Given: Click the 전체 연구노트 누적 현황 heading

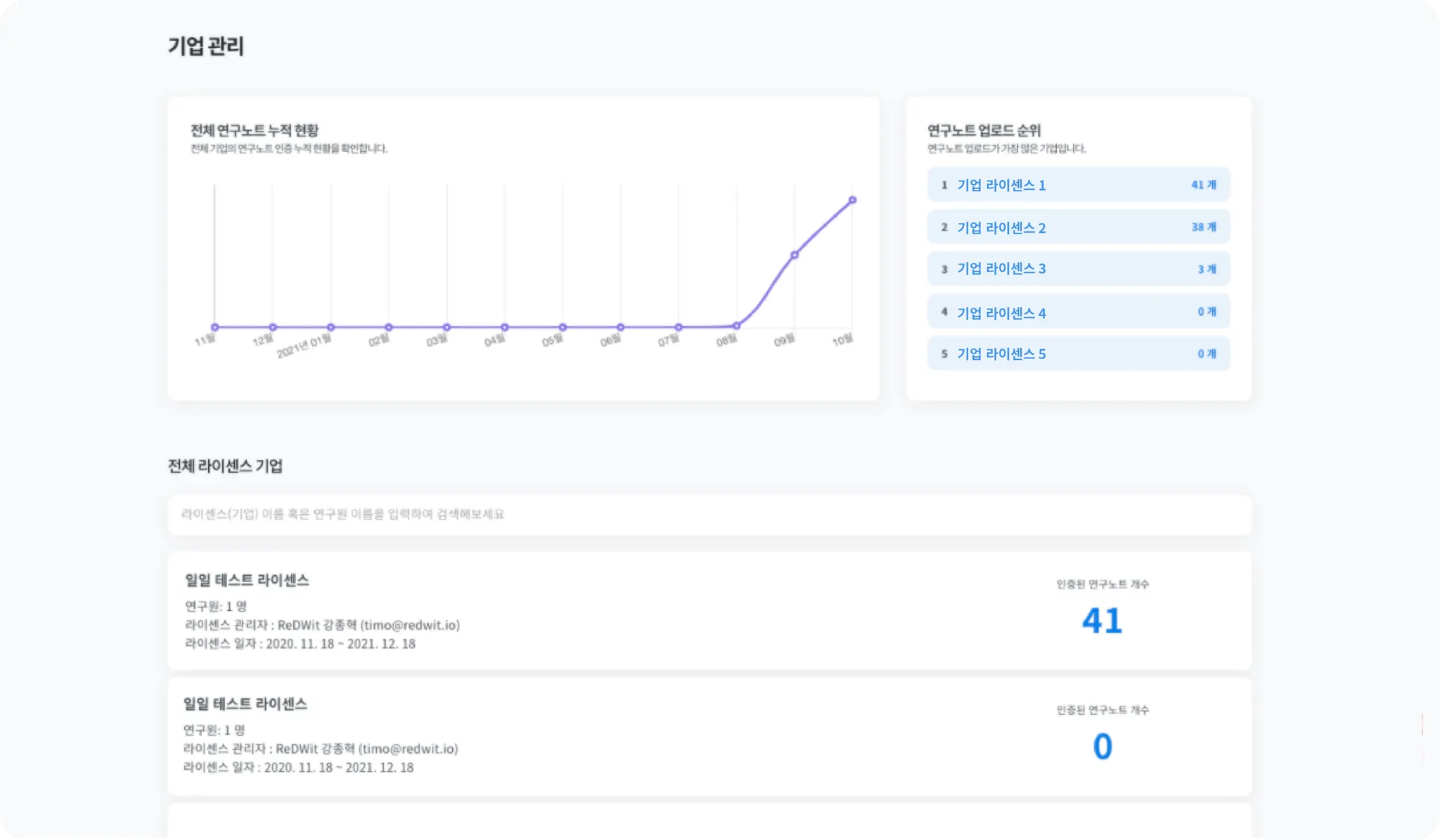Looking at the screenshot, I should (255, 130).
